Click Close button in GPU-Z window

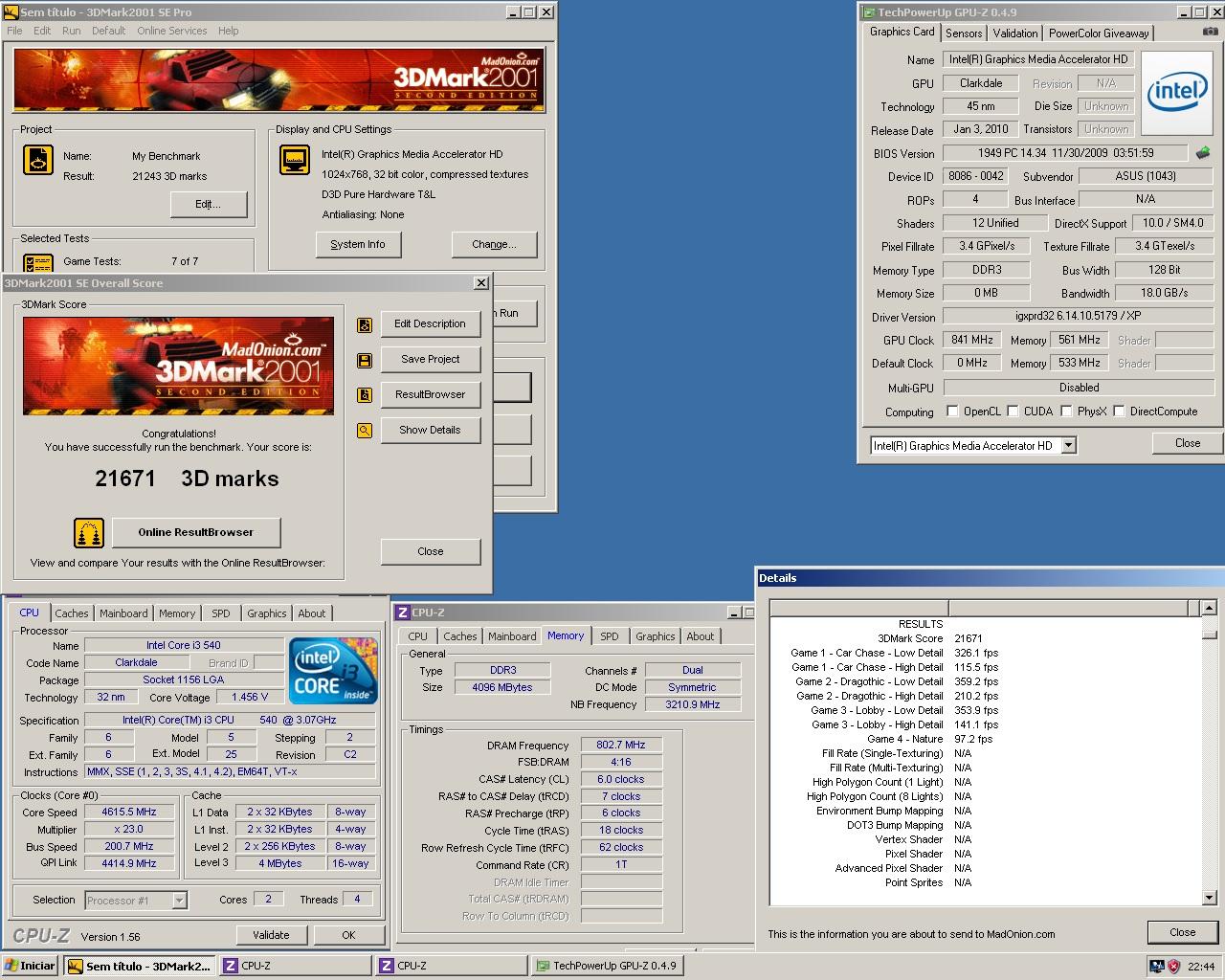click(1188, 443)
